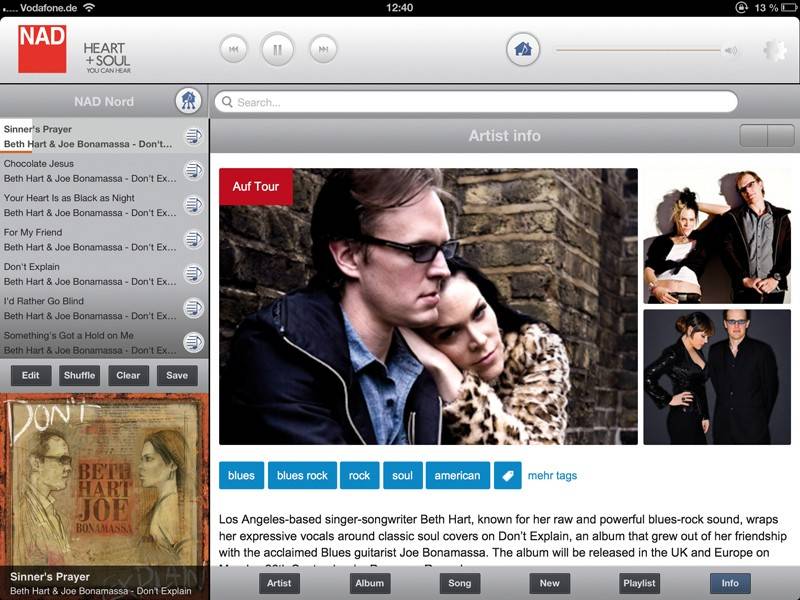Skip to the previous track

pyautogui.click(x=234, y=49)
